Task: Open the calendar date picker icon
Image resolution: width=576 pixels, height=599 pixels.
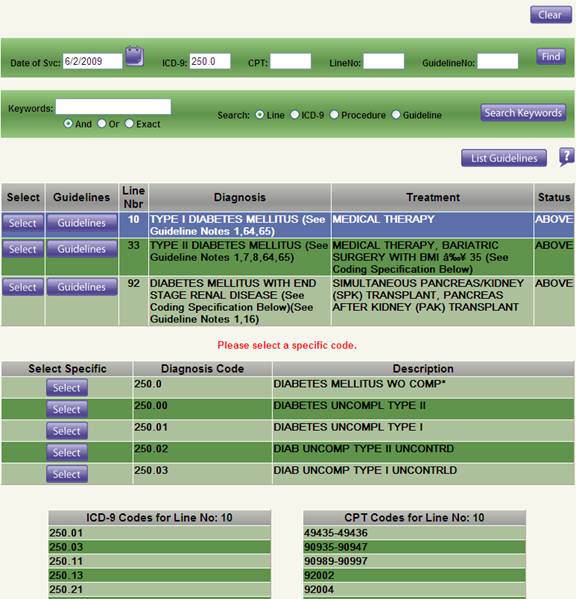Action: coord(134,57)
